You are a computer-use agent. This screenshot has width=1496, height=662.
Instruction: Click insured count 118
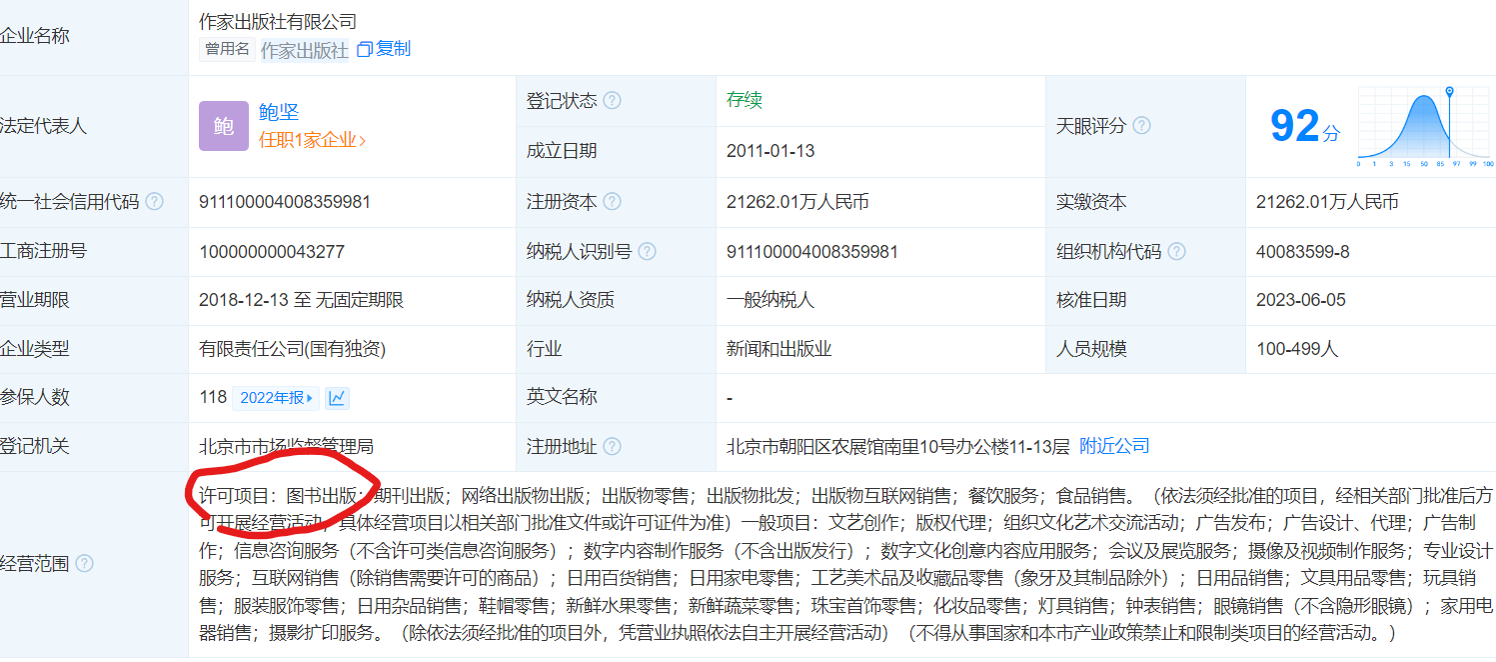pyautogui.click(x=213, y=397)
